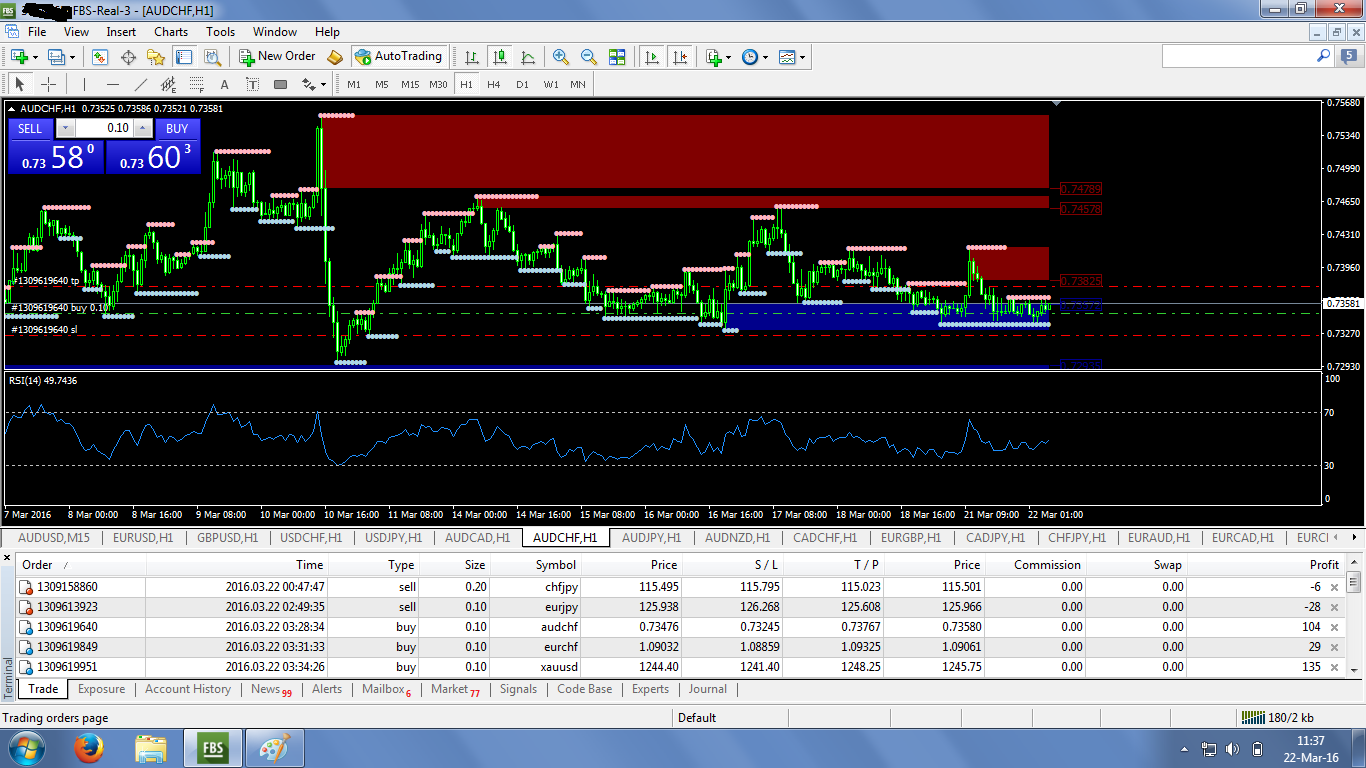
Task: Expand the Periods dropdown arrow
Action: tap(765, 57)
